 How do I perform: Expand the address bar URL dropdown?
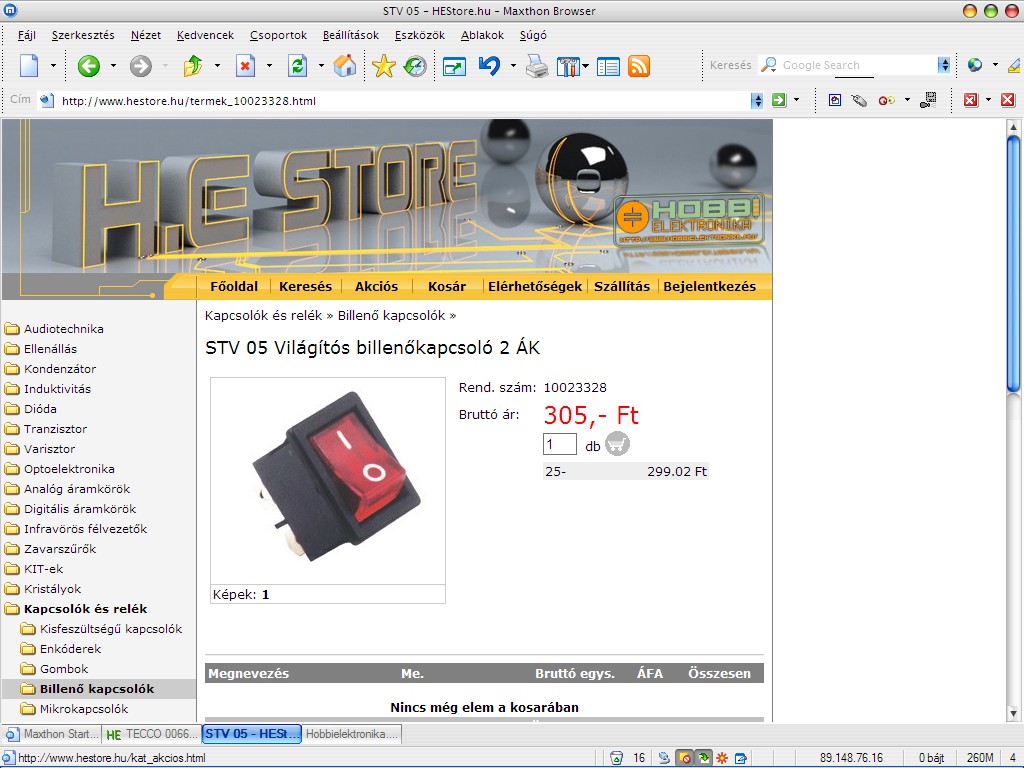pos(757,101)
